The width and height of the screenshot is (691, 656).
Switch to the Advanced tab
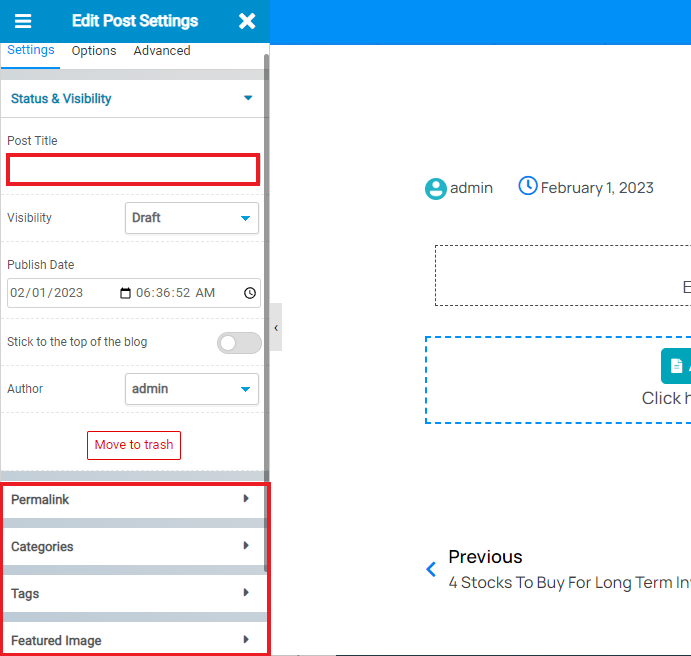162,51
